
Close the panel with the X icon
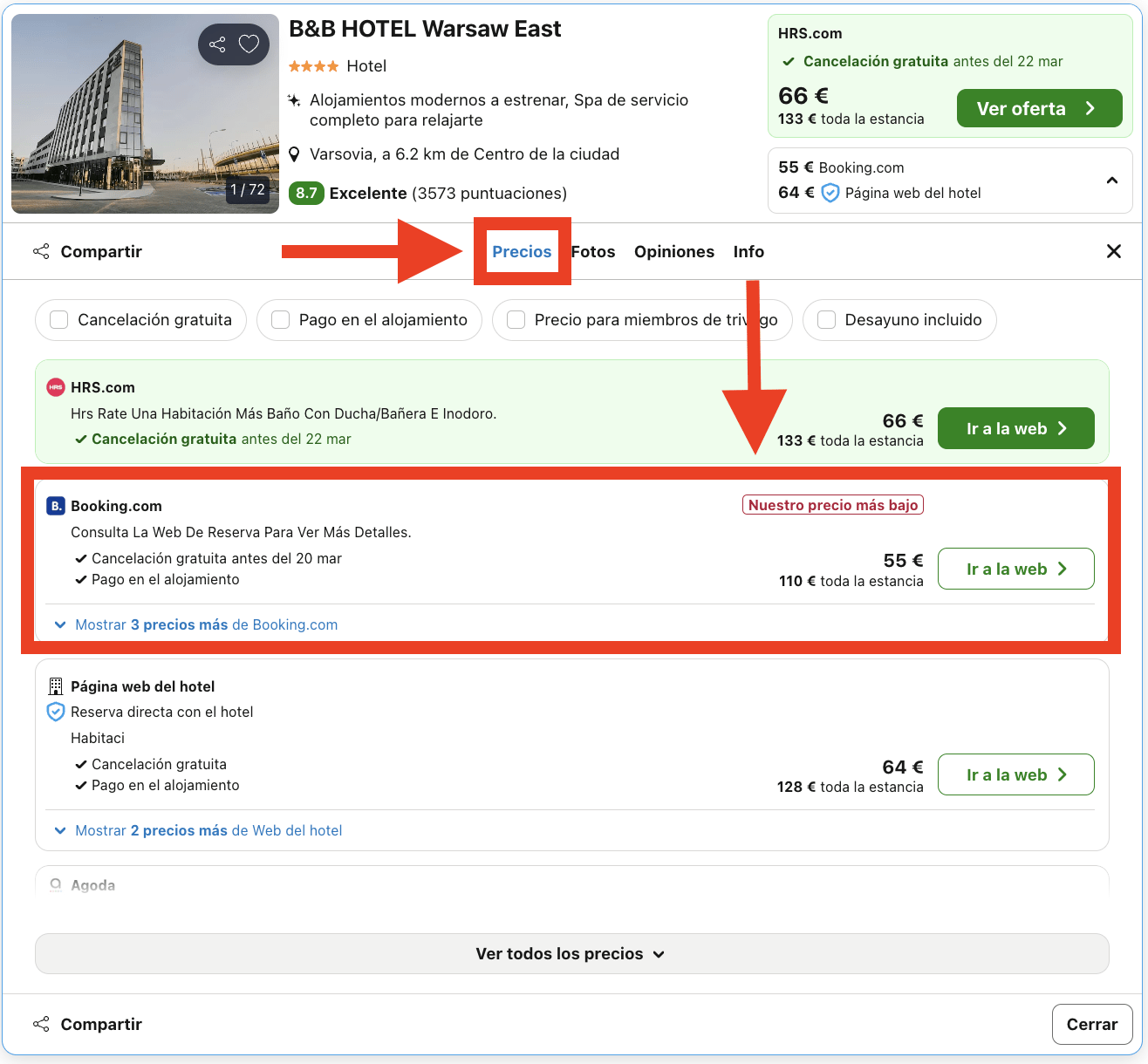[1113, 251]
